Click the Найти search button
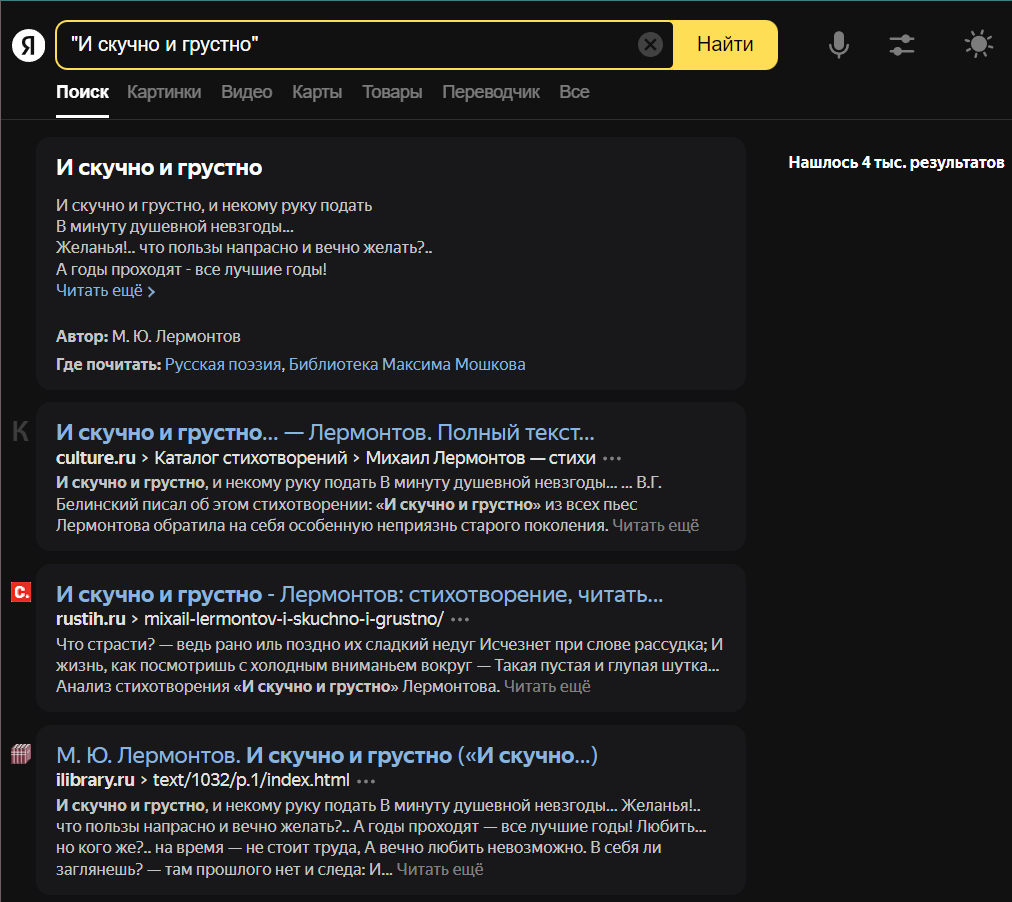1012x902 pixels. tap(725, 45)
